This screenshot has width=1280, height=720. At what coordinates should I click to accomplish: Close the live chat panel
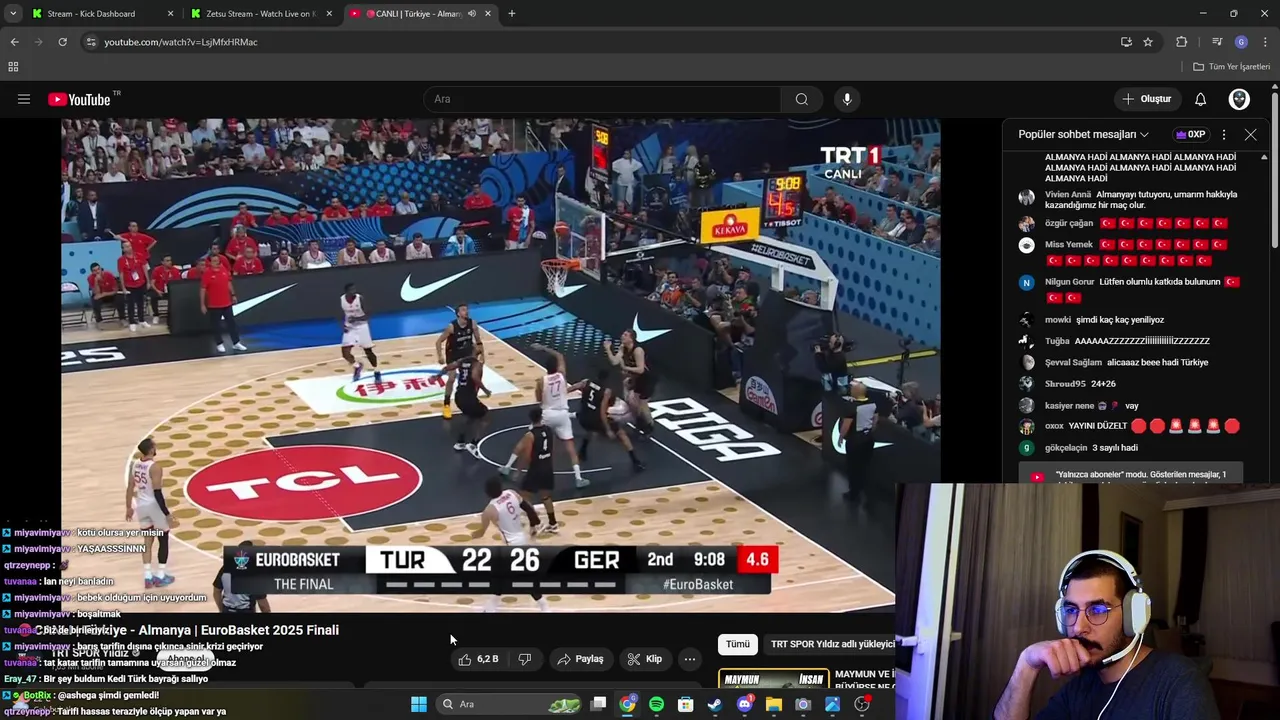click(1250, 134)
